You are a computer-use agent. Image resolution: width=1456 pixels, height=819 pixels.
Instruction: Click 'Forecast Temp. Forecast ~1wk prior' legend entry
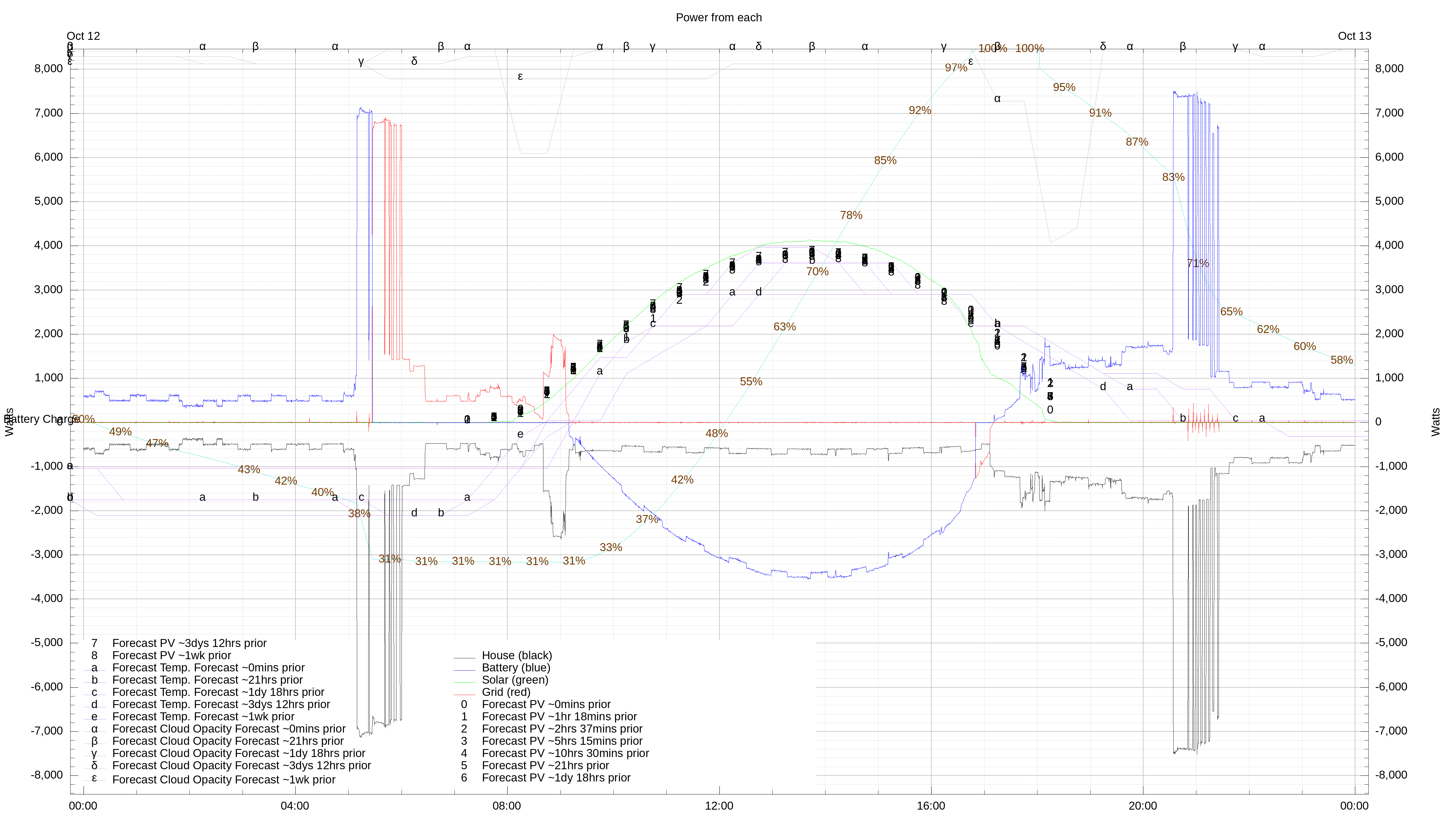point(204,717)
